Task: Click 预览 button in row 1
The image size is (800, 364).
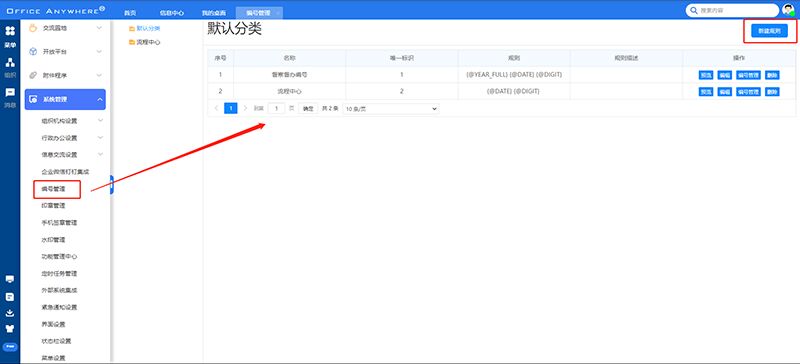Action: tap(706, 75)
